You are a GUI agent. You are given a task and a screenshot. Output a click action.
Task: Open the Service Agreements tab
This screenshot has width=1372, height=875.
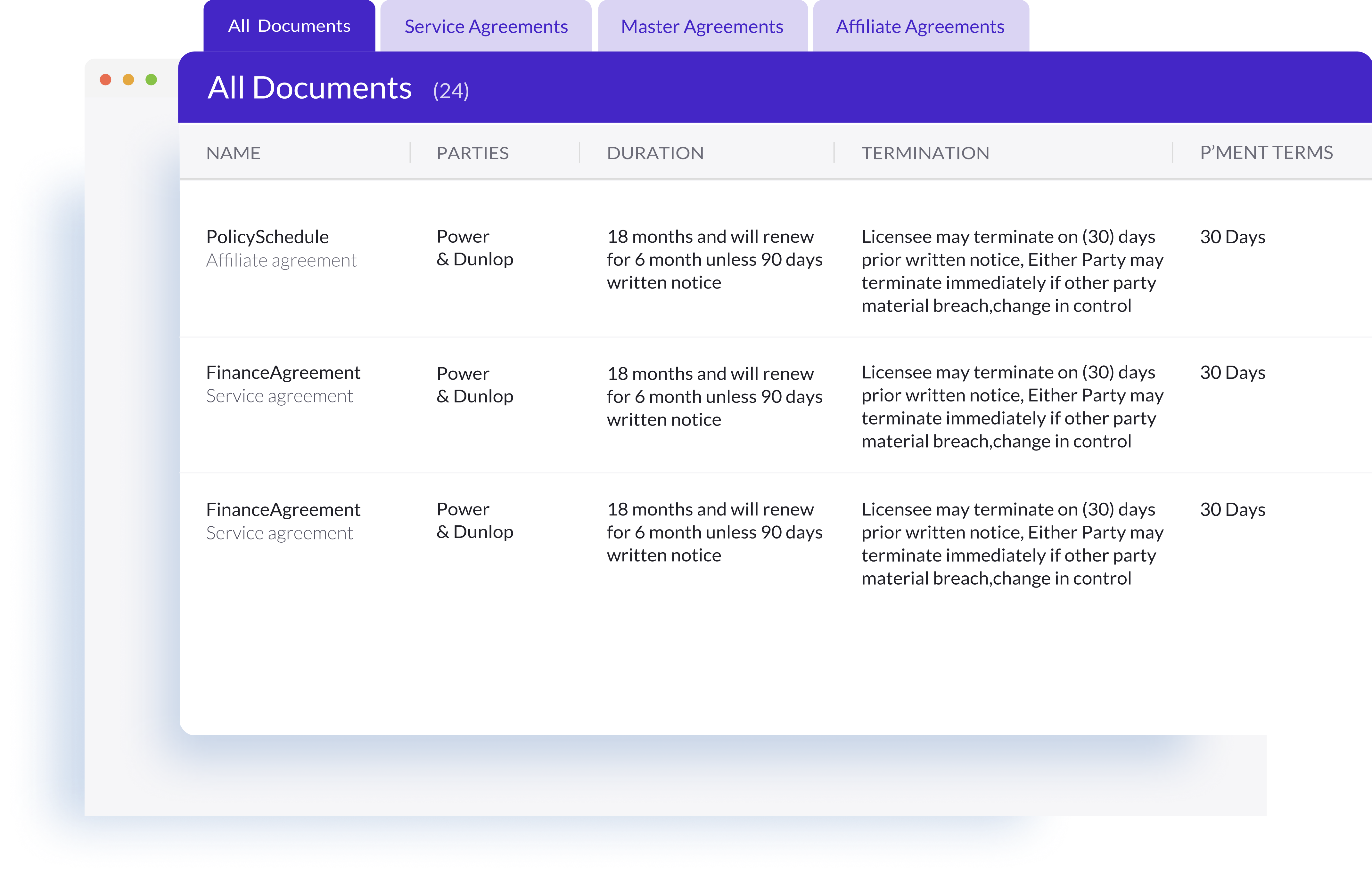click(485, 26)
